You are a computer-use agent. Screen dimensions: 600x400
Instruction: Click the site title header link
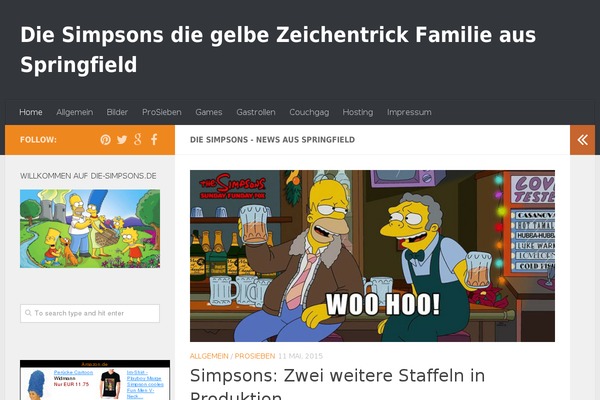click(x=278, y=50)
